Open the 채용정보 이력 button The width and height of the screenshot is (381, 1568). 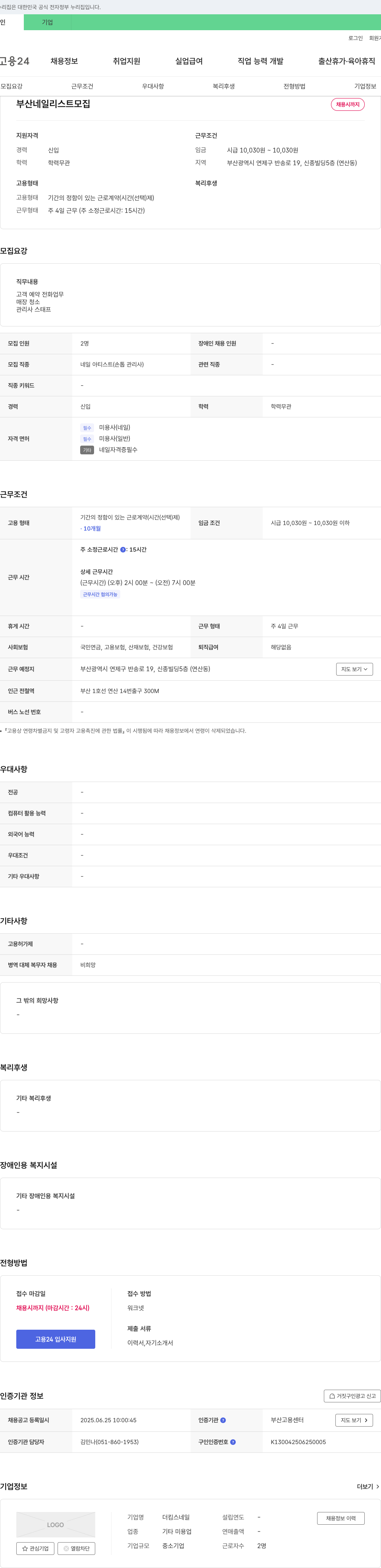pyautogui.click(x=341, y=1518)
